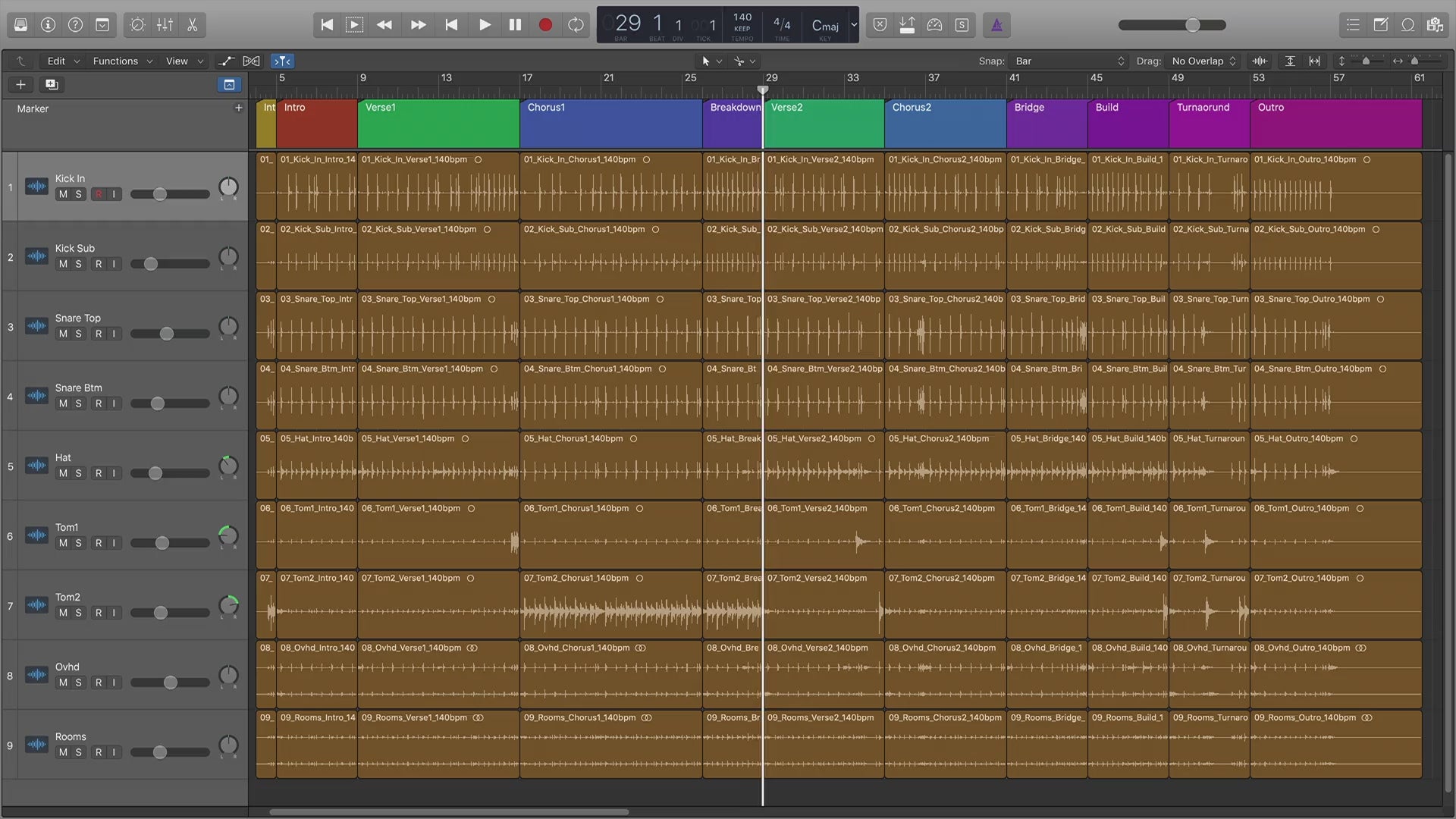The image size is (1456, 819).
Task: Toggle Show Automation icon
Action: (x=226, y=61)
